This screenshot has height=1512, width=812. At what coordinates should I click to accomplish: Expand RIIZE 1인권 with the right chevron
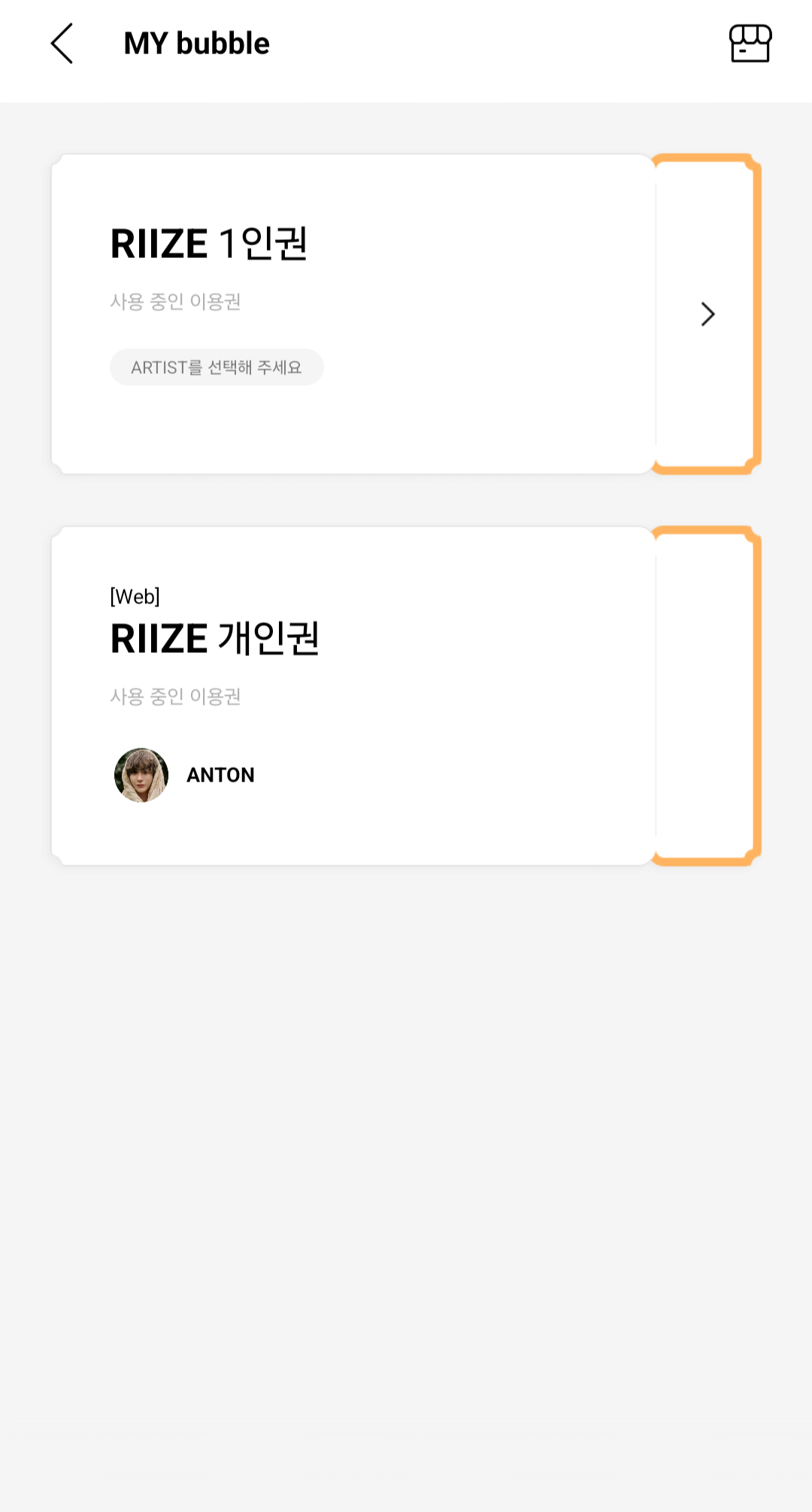coord(707,314)
